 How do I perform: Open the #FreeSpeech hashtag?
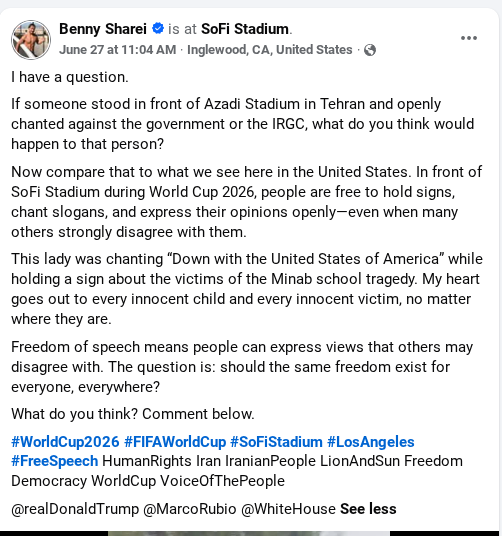point(55,461)
